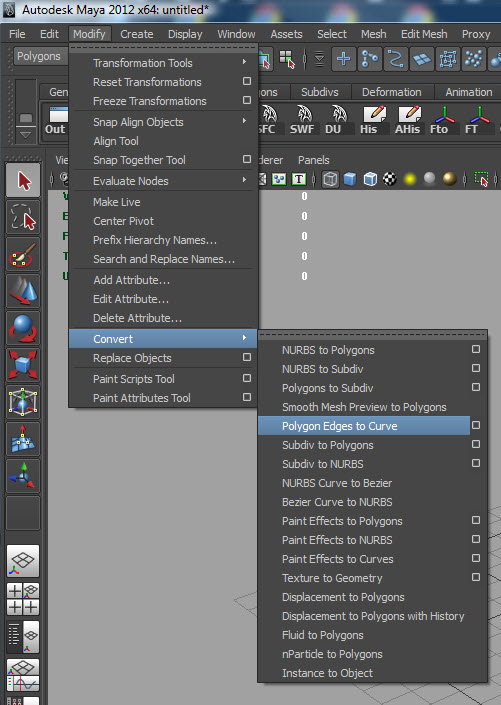Open the Select menu
The image size is (501, 705).
coord(332,34)
